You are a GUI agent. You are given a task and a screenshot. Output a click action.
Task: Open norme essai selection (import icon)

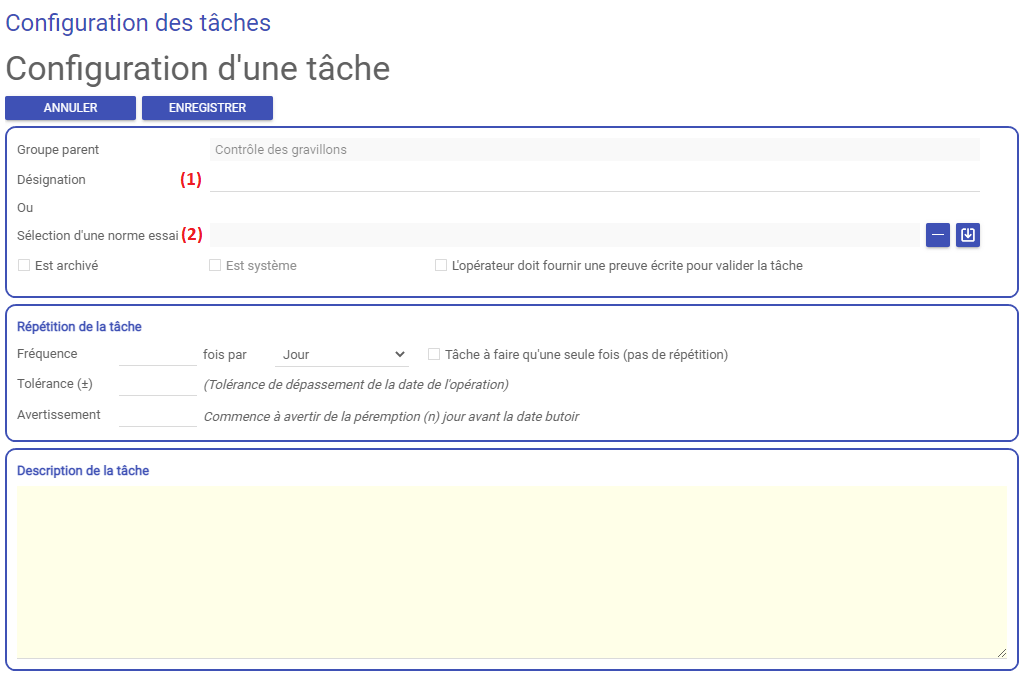click(x=968, y=235)
